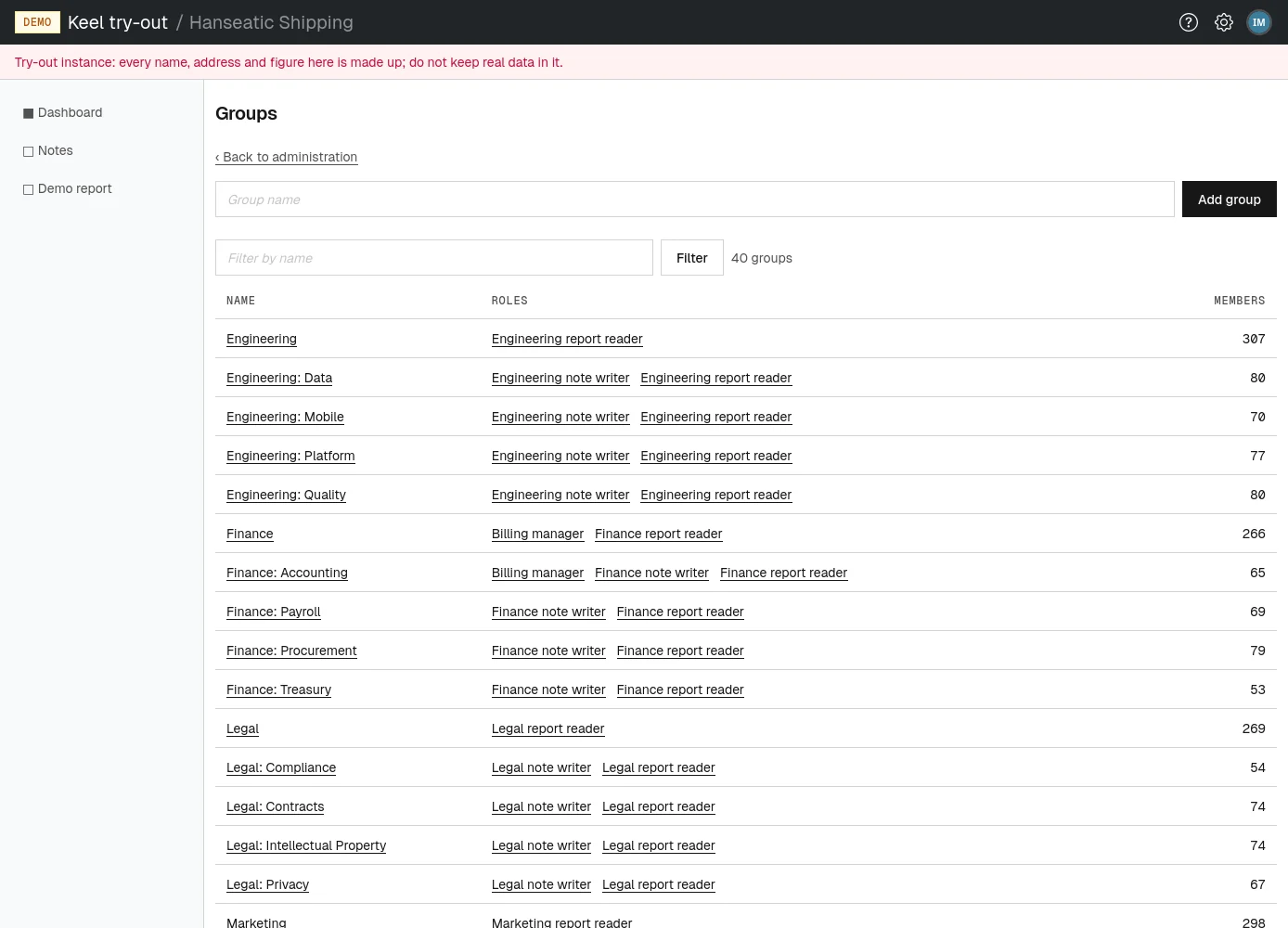Image resolution: width=1288 pixels, height=928 pixels.
Task: Open the Finance: Accounting group
Action: (x=287, y=573)
